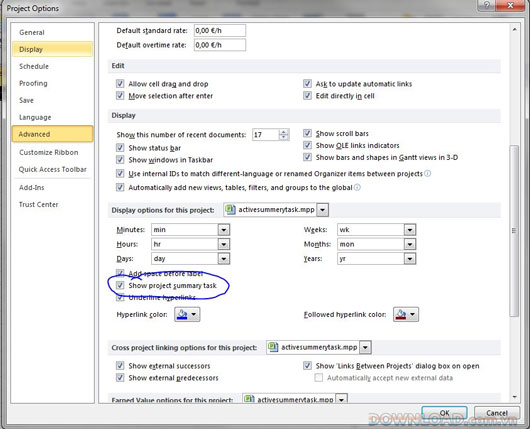
Task: Click the Default standard rate field
Action: click(220, 30)
